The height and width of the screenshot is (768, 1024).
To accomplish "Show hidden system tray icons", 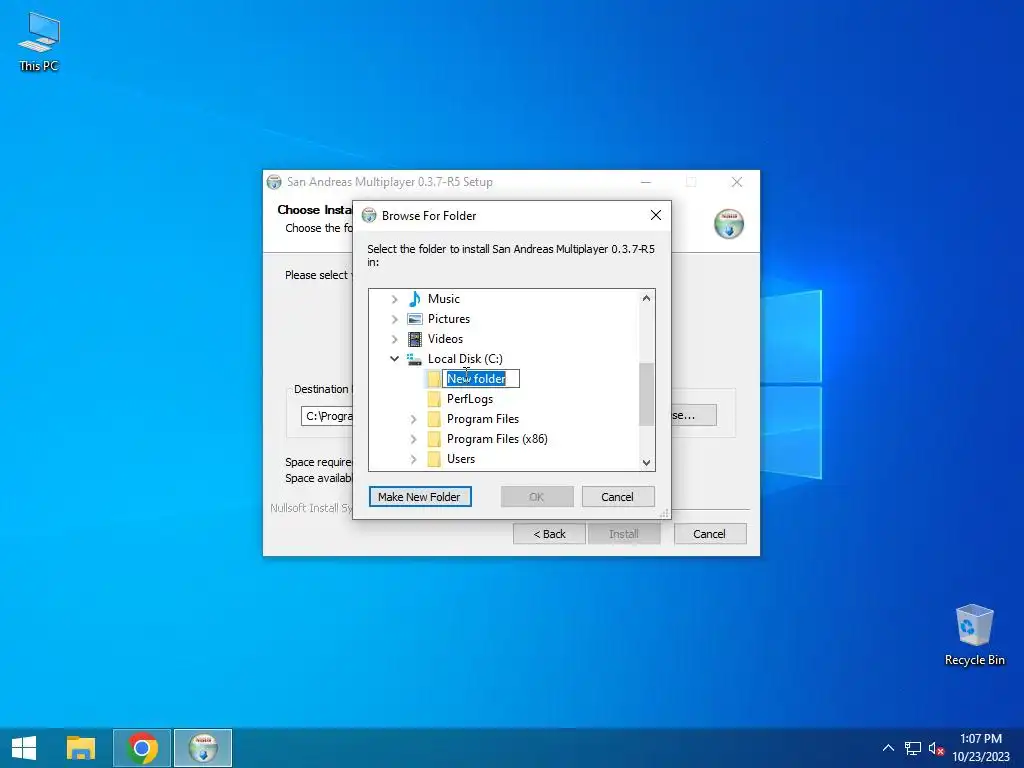I will 888,748.
